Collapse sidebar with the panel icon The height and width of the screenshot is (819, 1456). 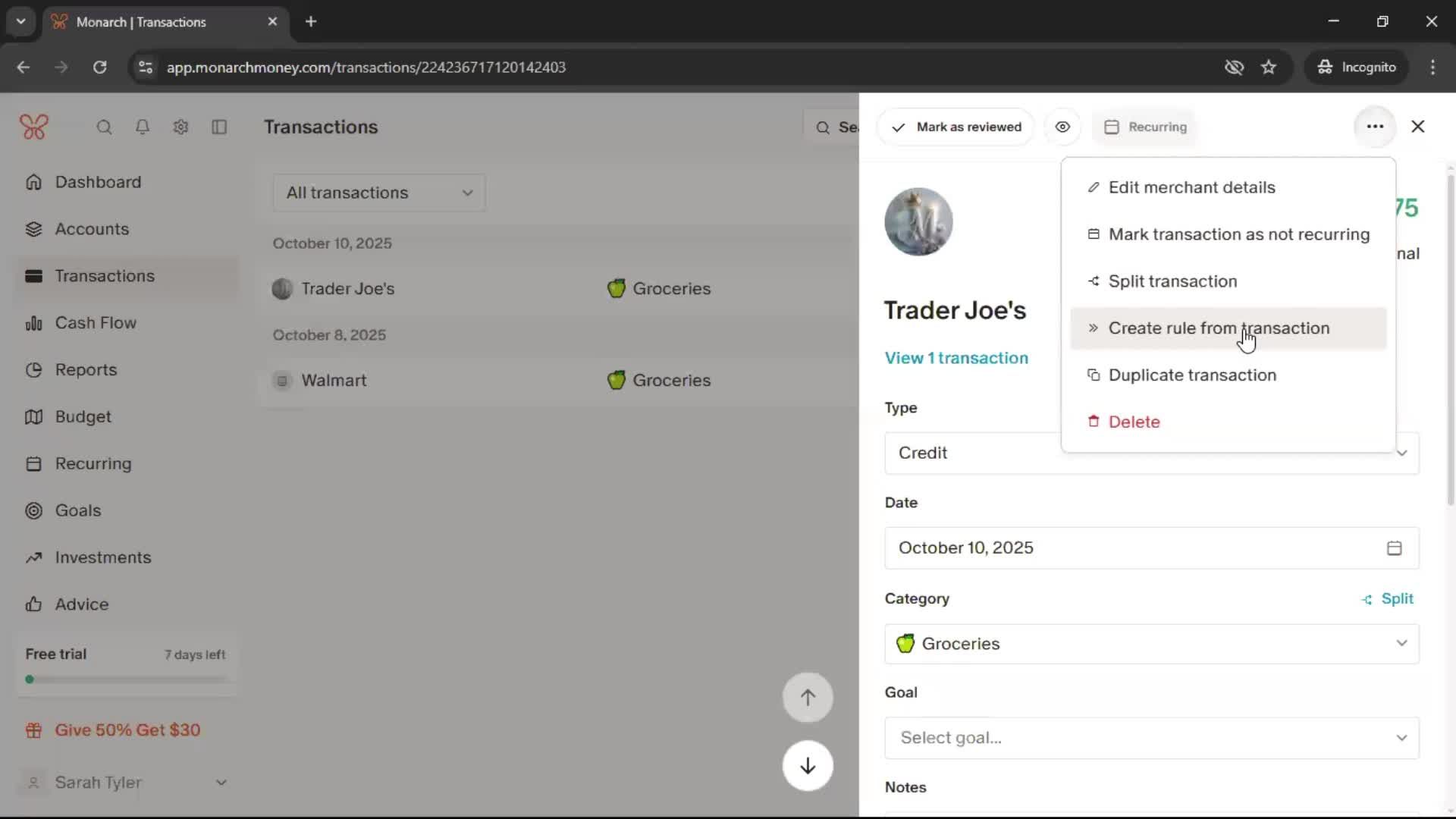click(x=219, y=127)
